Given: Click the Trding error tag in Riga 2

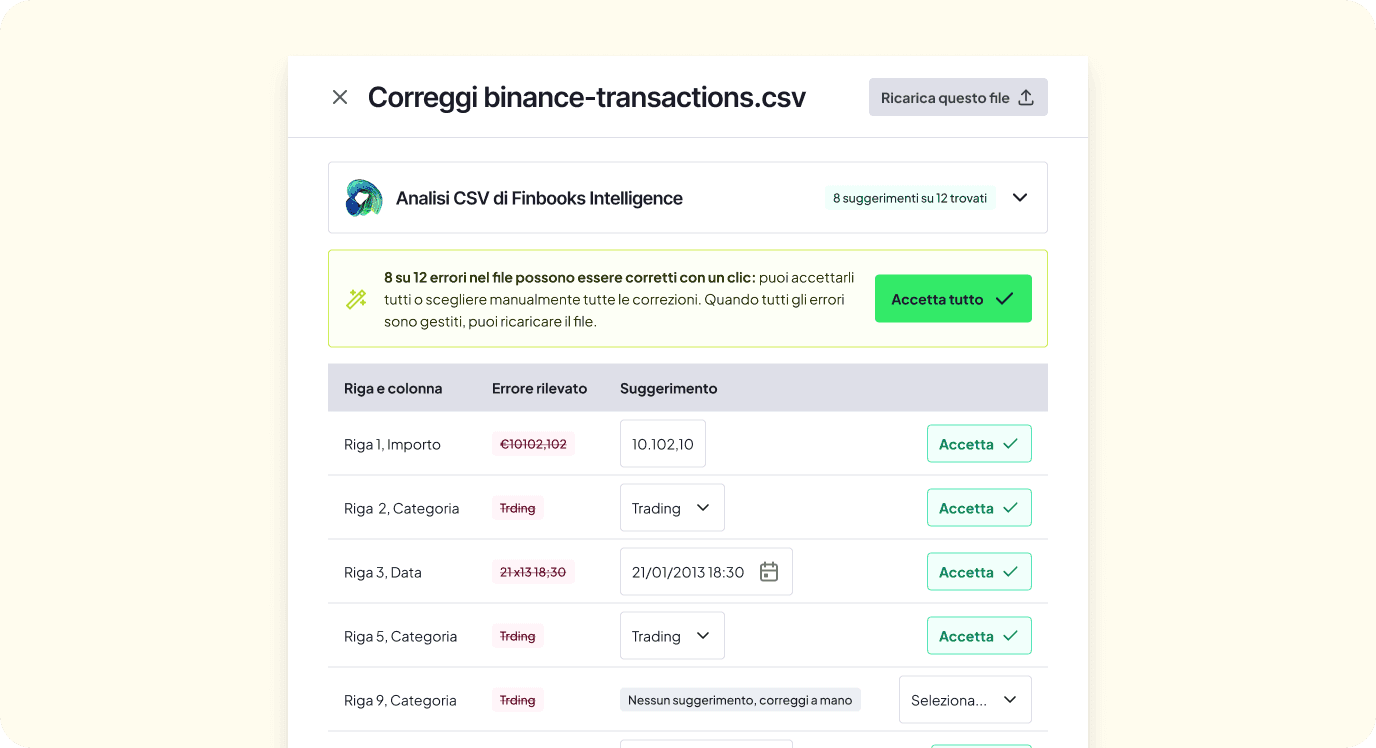Looking at the screenshot, I should 518,508.
